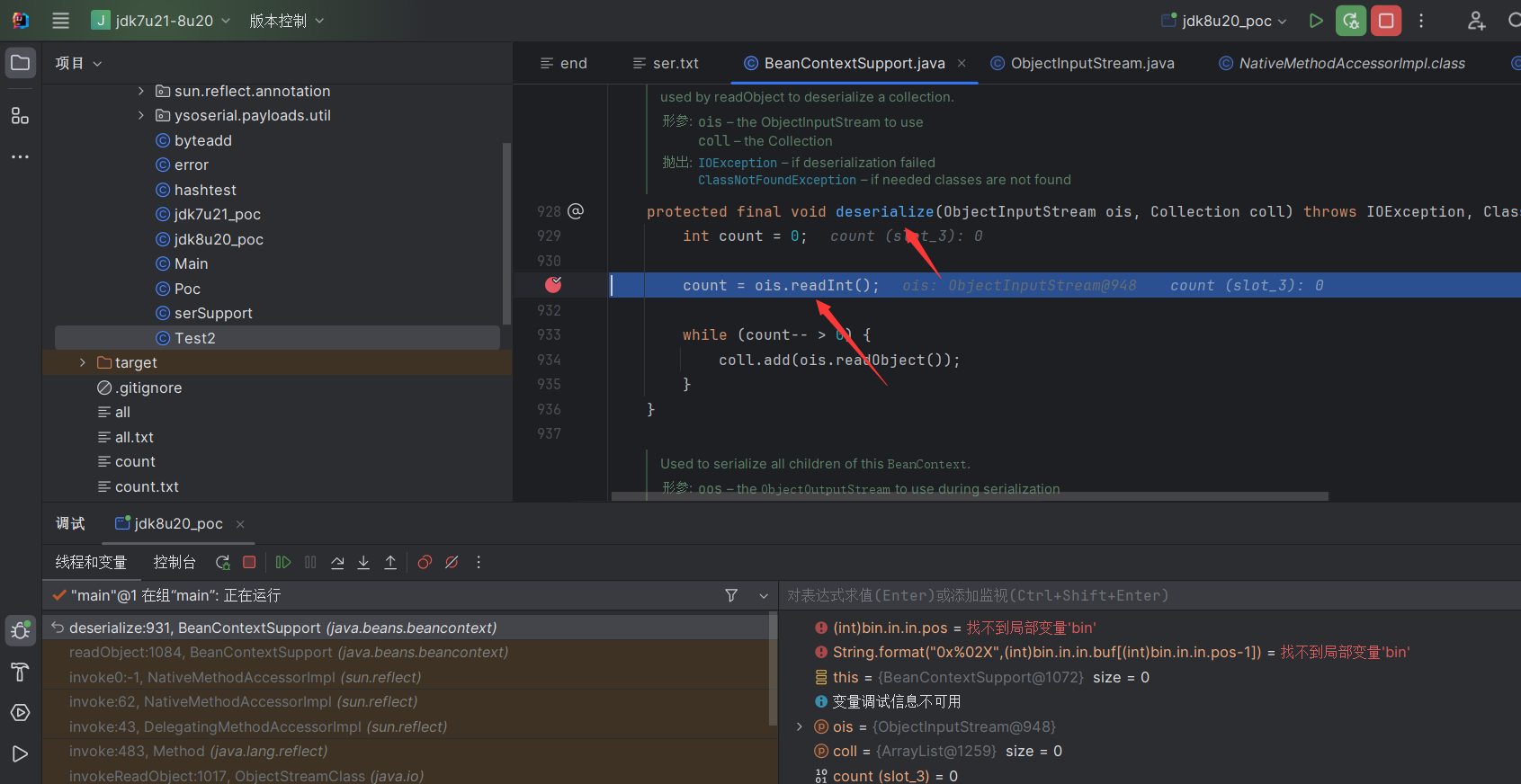The height and width of the screenshot is (784, 1521).
Task: Open the thread selector dropdown chevron
Action: pos(764,595)
